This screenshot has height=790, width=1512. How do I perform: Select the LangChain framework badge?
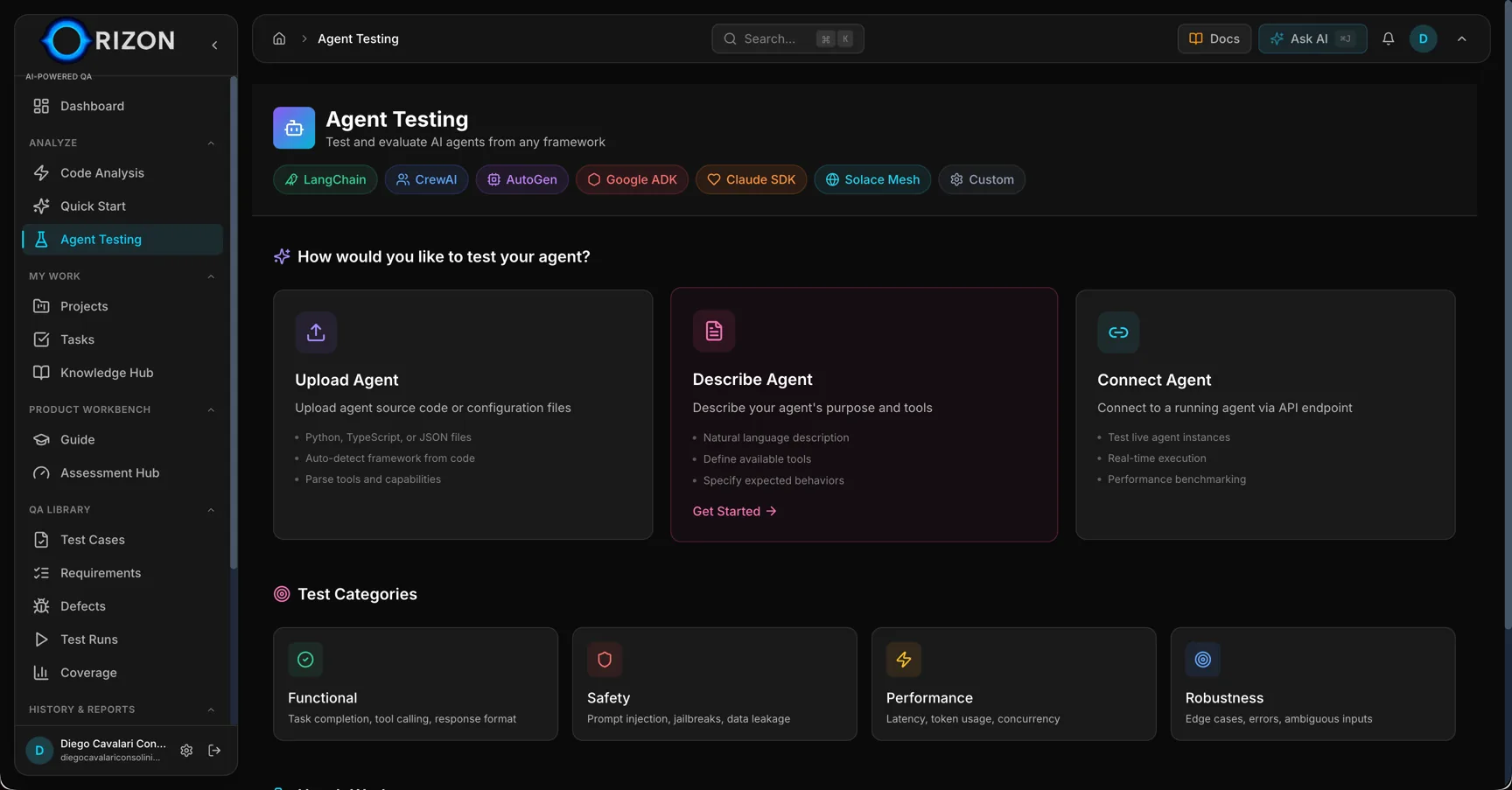pos(325,179)
